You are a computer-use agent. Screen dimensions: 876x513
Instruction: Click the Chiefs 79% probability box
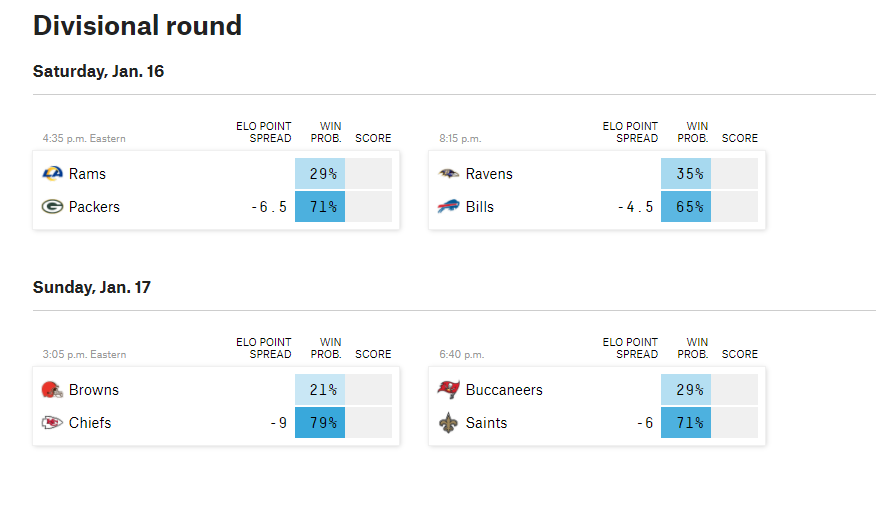click(x=320, y=422)
